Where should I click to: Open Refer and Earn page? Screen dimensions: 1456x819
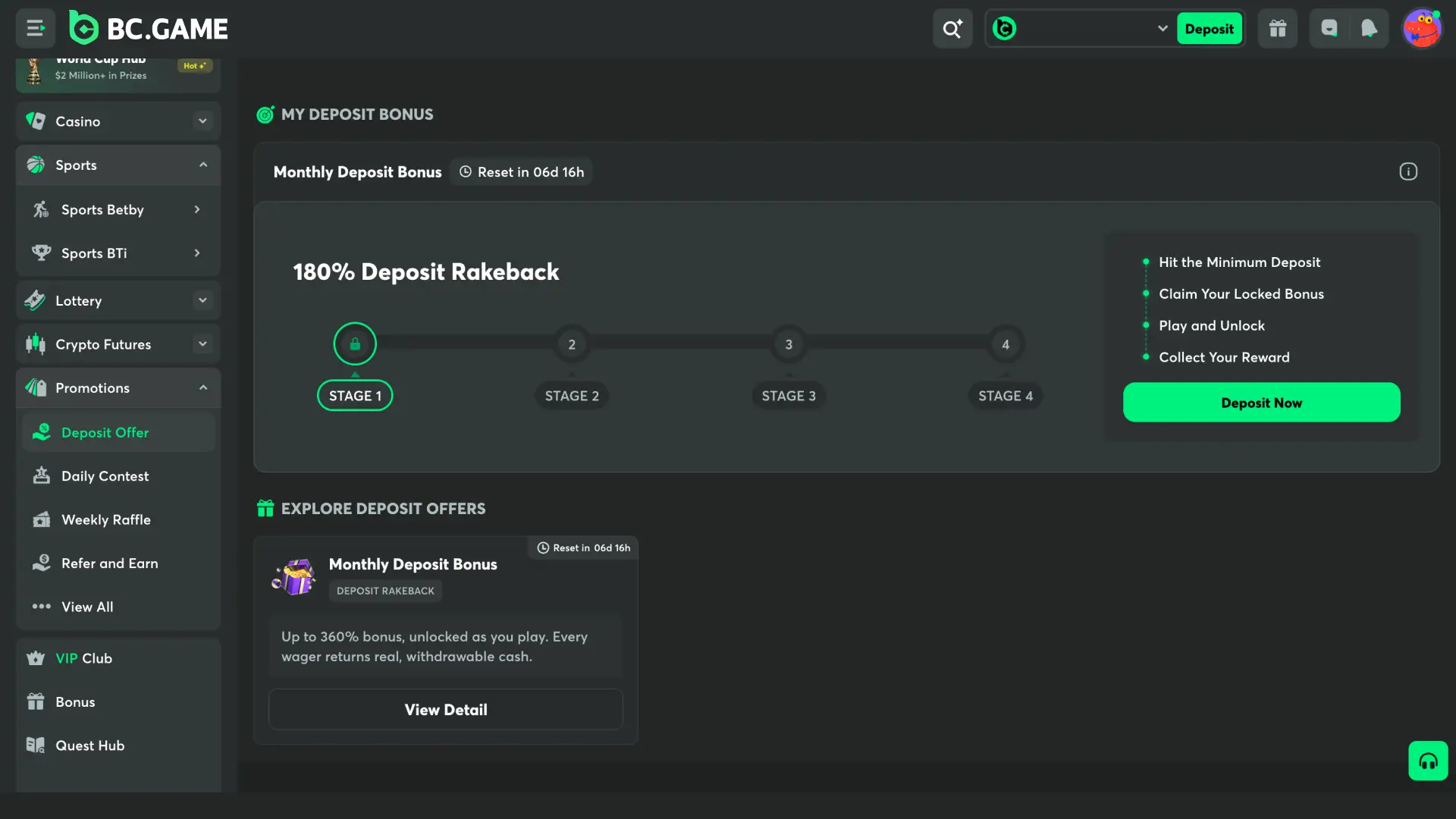pyautogui.click(x=118, y=564)
